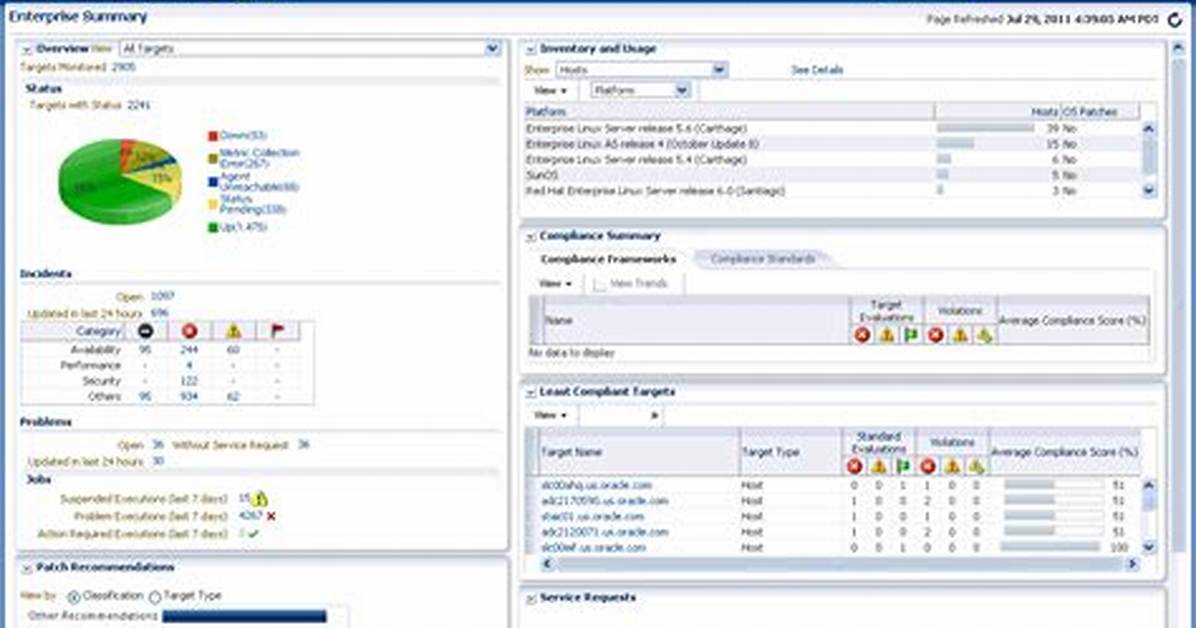Open the Compliance Summary View menu
This screenshot has width=1196, height=628.
coord(555,283)
